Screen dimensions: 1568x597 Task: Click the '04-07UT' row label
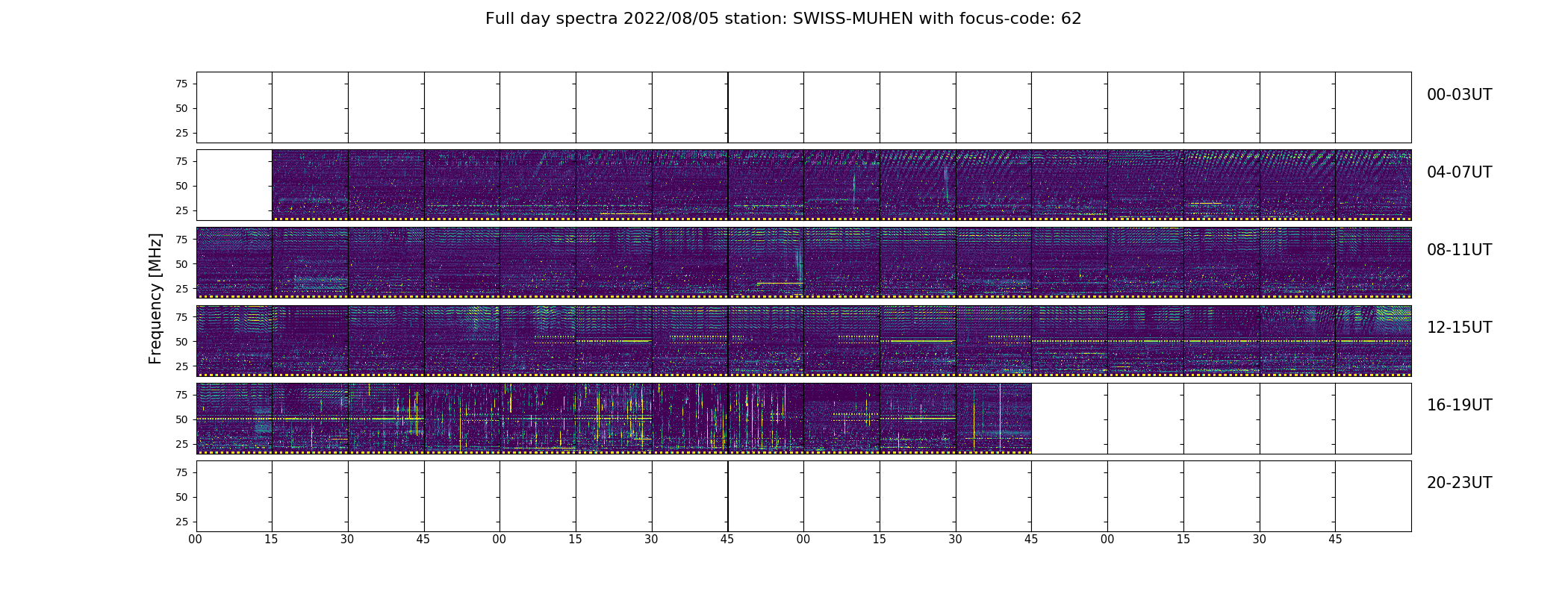[1459, 172]
